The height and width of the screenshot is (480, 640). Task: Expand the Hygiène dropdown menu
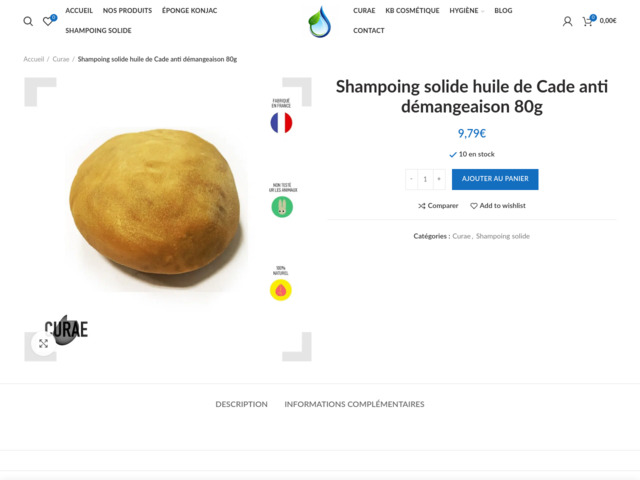tap(467, 11)
